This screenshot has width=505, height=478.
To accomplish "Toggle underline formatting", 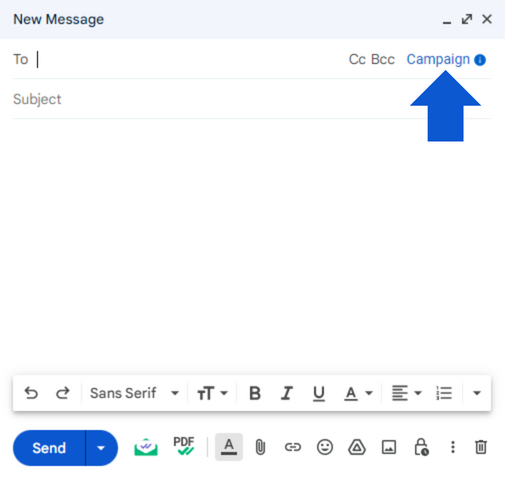I will pos(319,393).
